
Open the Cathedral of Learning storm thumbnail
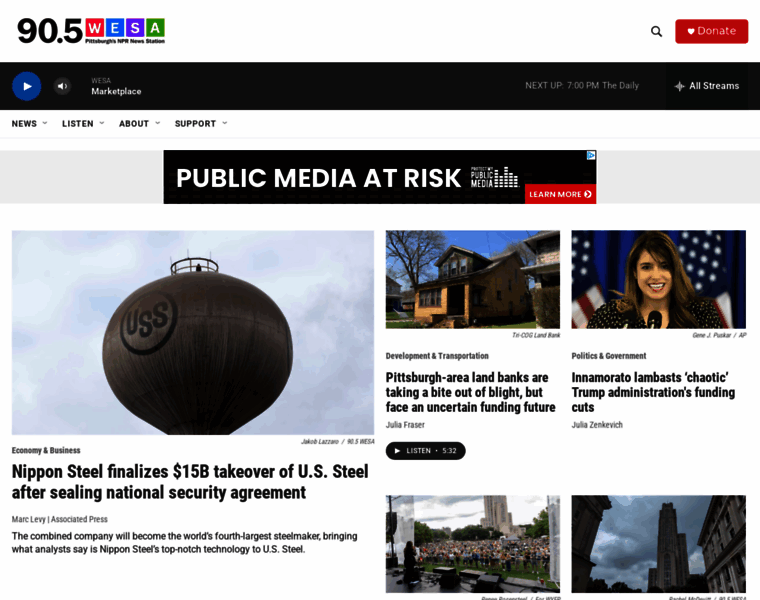659,544
